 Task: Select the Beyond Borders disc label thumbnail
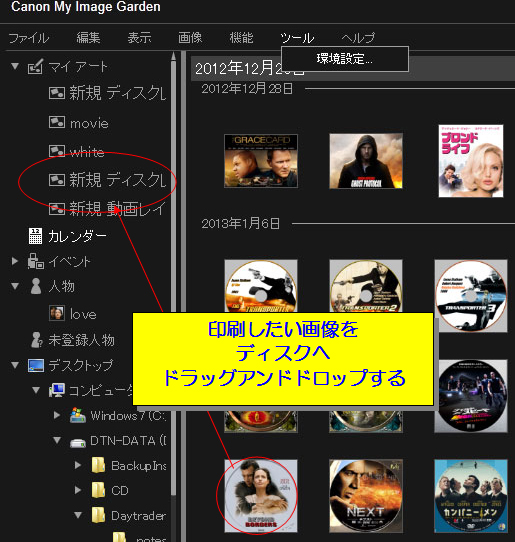point(261,496)
